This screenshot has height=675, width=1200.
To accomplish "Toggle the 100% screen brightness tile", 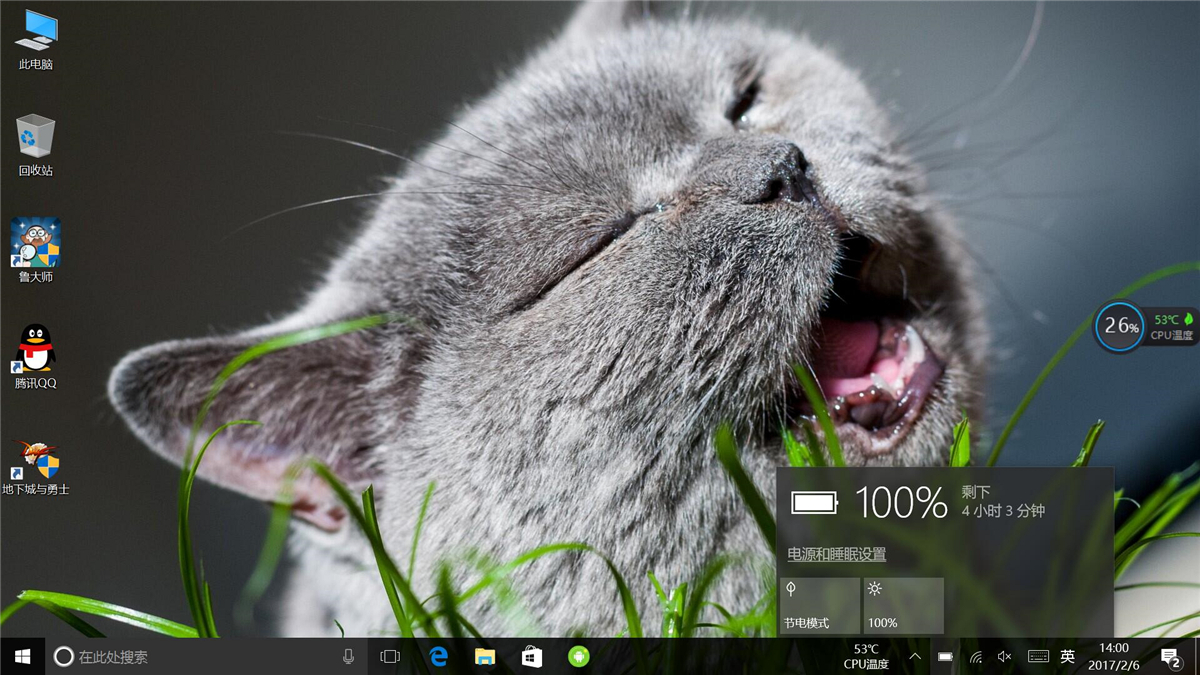I will (903, 605).
